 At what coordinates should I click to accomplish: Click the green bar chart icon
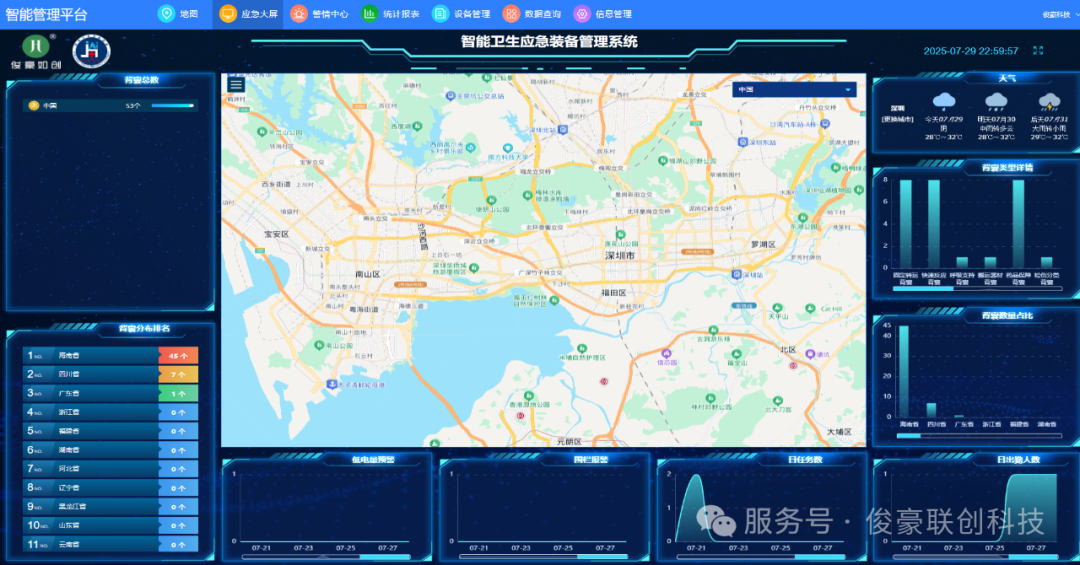click(x=369, y=14)
